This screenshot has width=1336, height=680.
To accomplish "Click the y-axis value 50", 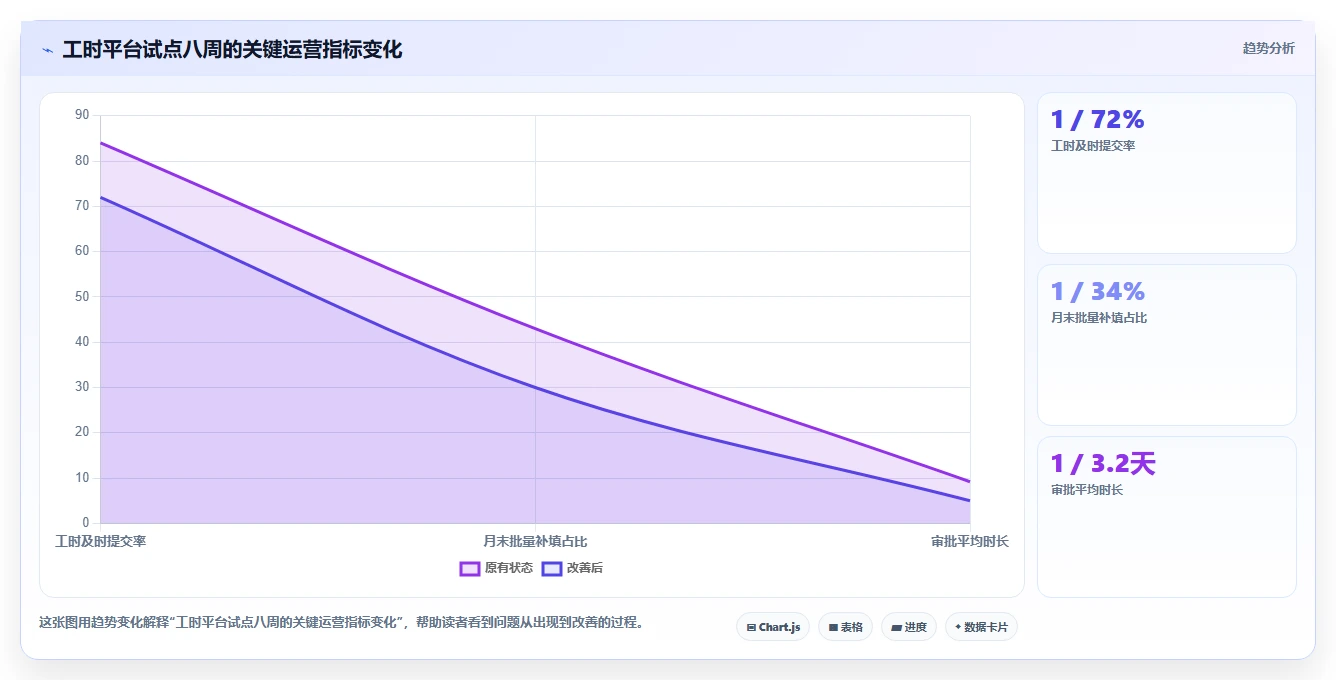I will coord(82,296).
